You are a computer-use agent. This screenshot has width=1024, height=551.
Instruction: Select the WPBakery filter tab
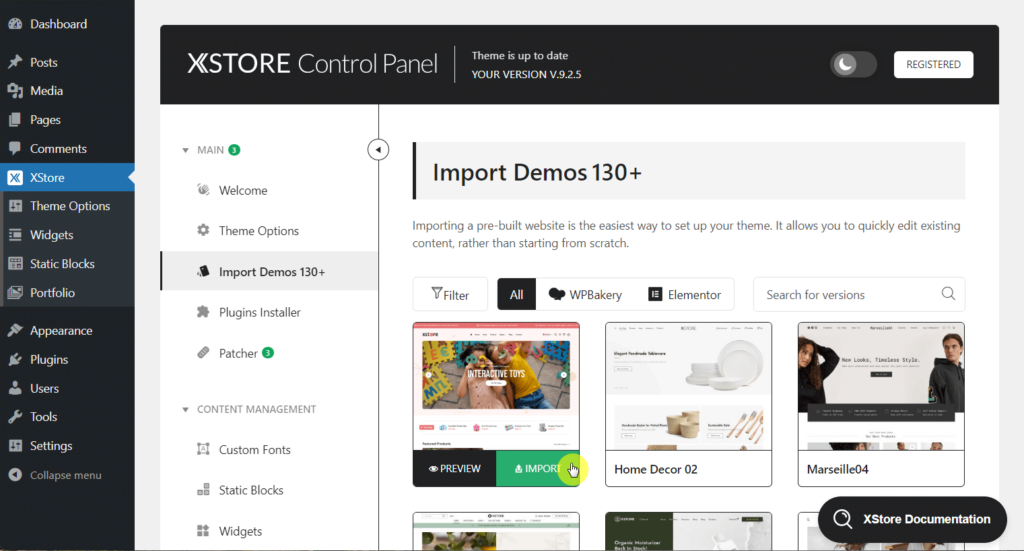(585, 294)
